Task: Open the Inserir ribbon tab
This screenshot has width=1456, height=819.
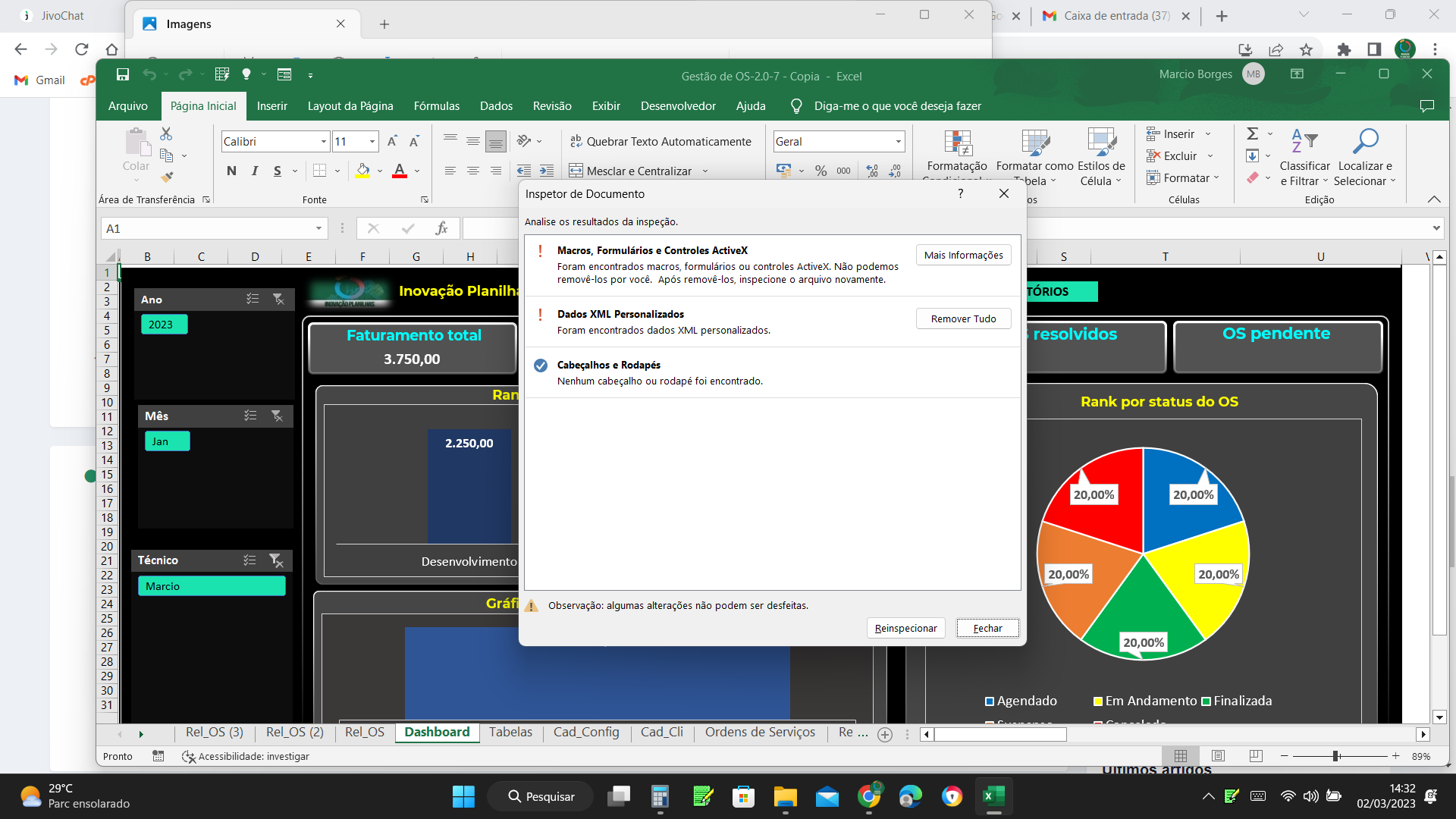Action: point(272,106)
